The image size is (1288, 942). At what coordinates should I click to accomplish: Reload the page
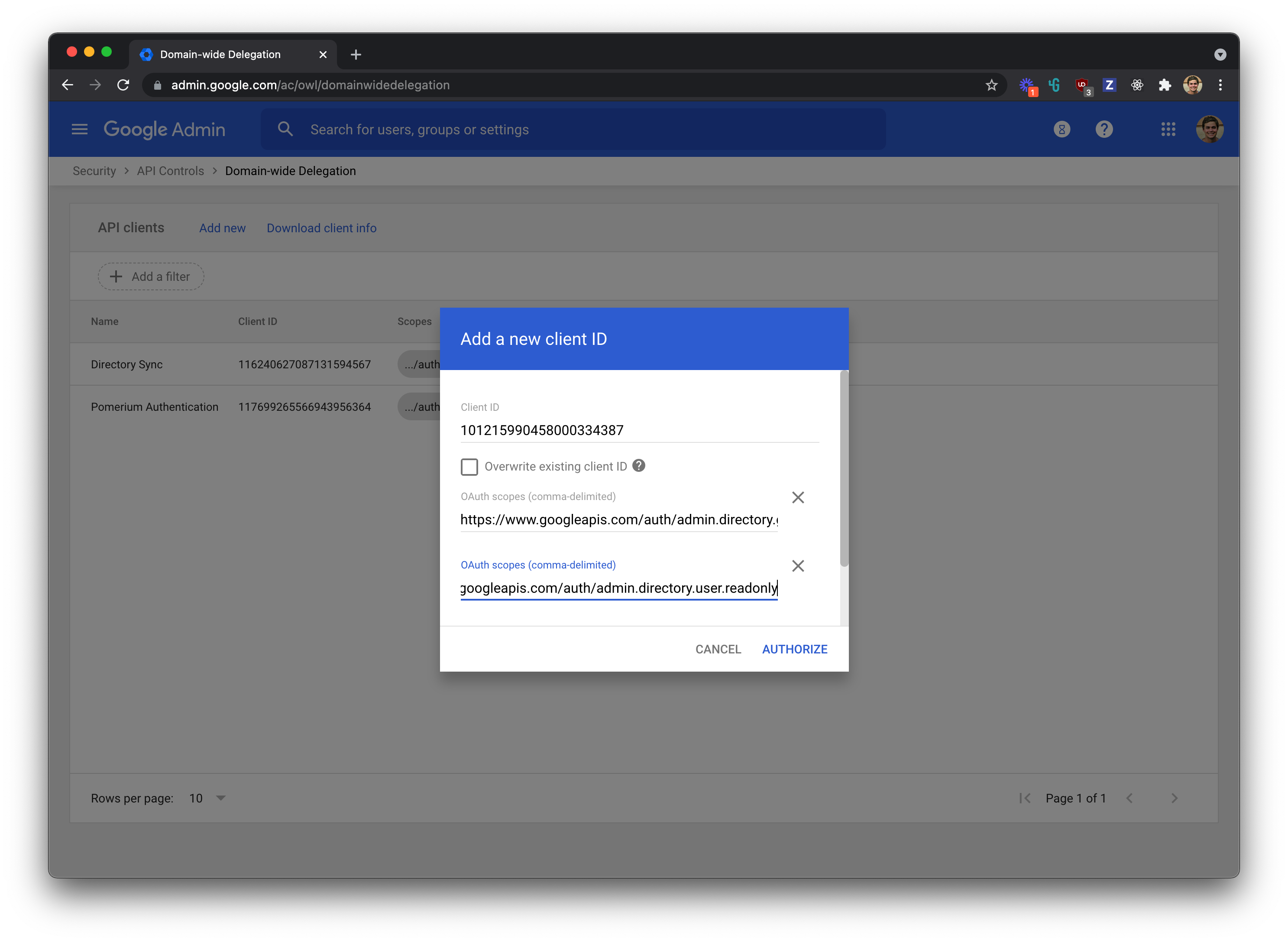click(x=123, y=85)
